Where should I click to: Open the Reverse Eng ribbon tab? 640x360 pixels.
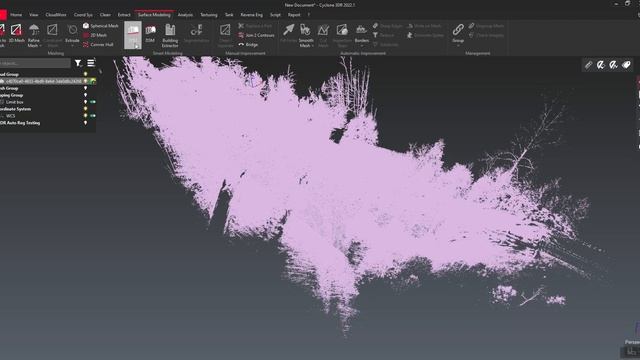251,15
